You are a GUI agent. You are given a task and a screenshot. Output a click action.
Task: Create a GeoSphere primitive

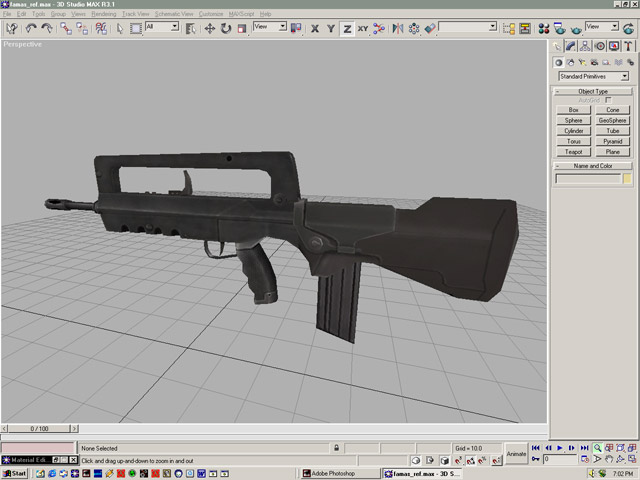612,120
